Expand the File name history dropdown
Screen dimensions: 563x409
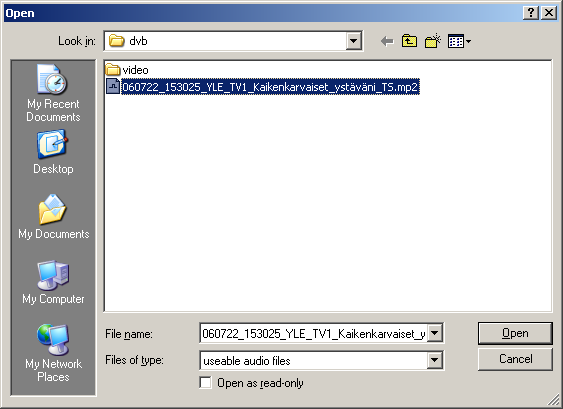click(434, 333)
